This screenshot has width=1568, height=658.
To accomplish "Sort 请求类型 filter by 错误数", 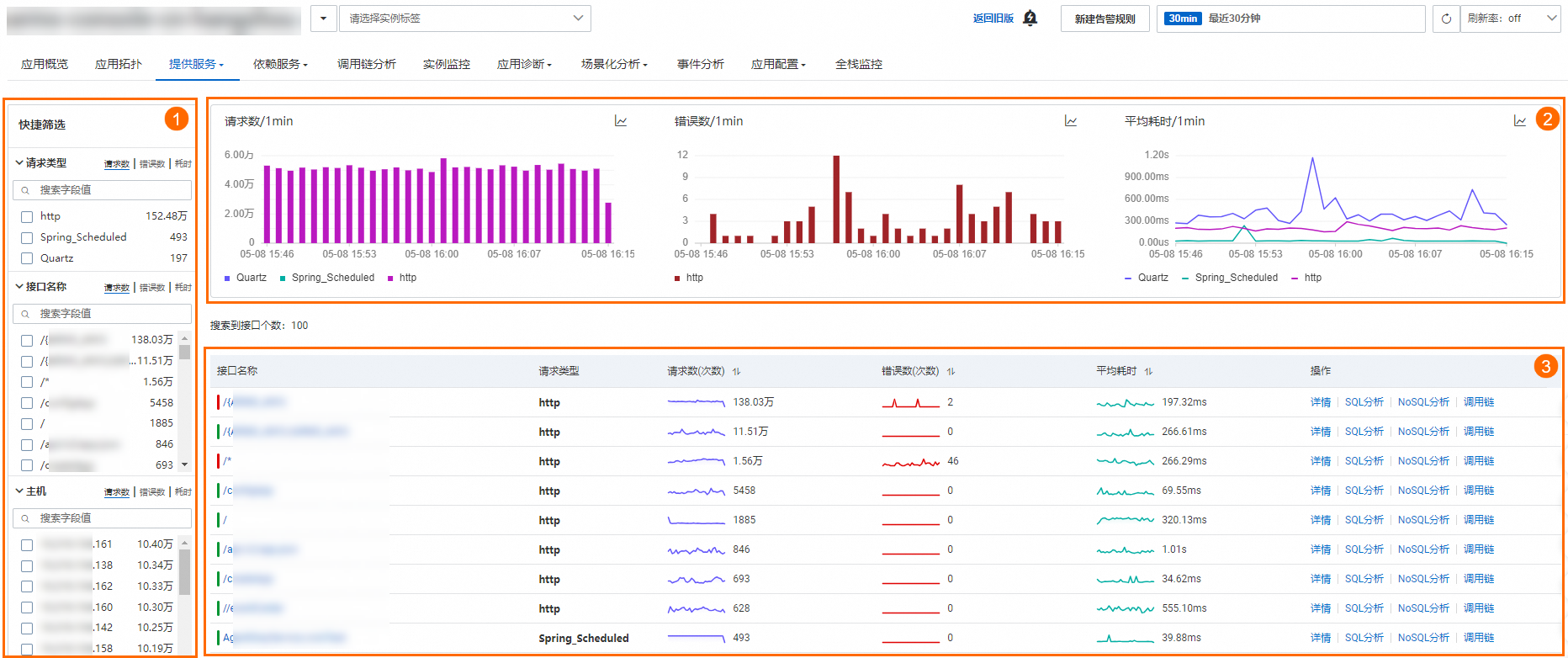I will [152, 164].
